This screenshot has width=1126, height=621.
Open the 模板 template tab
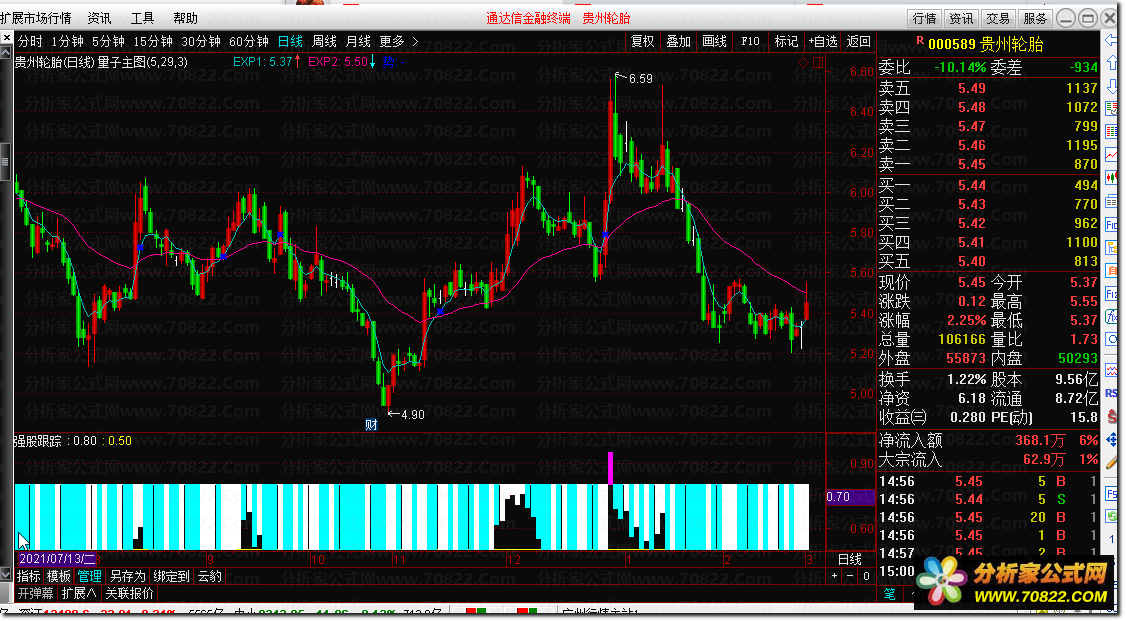[59, 576]
